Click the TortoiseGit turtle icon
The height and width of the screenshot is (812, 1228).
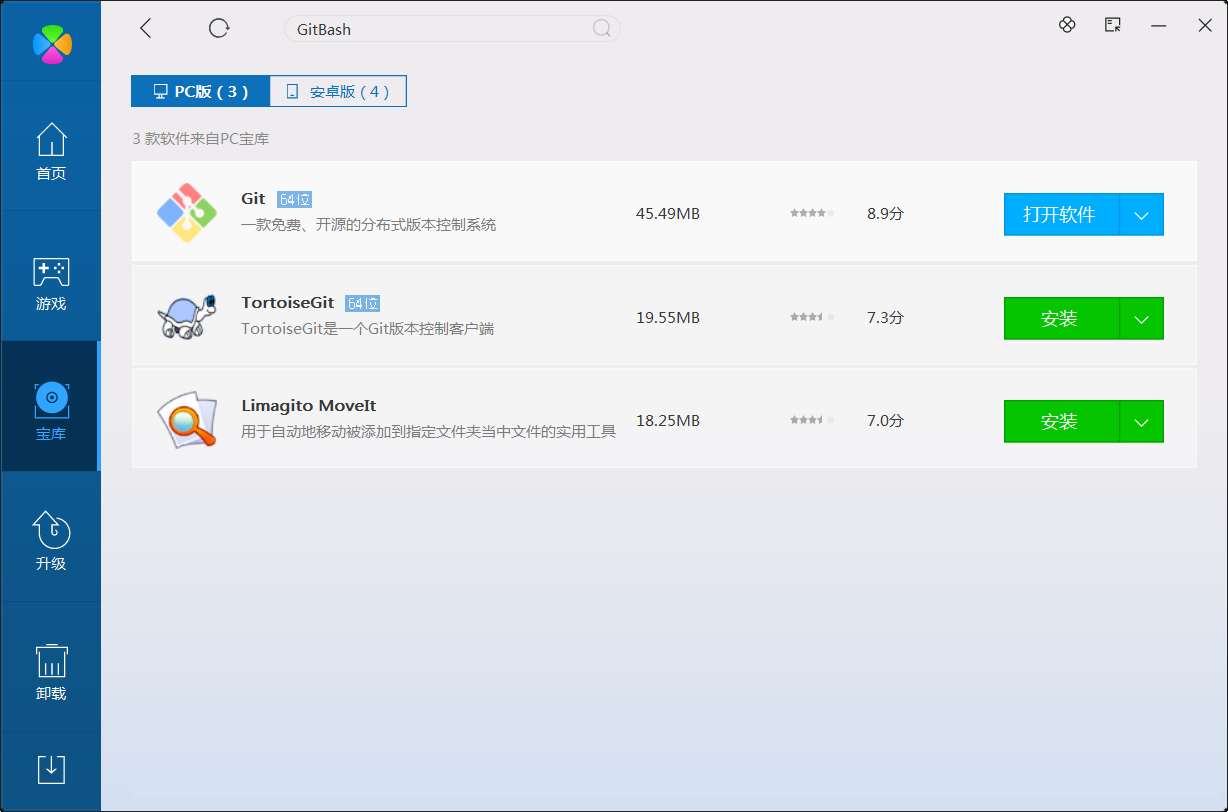tap(187, 317)
